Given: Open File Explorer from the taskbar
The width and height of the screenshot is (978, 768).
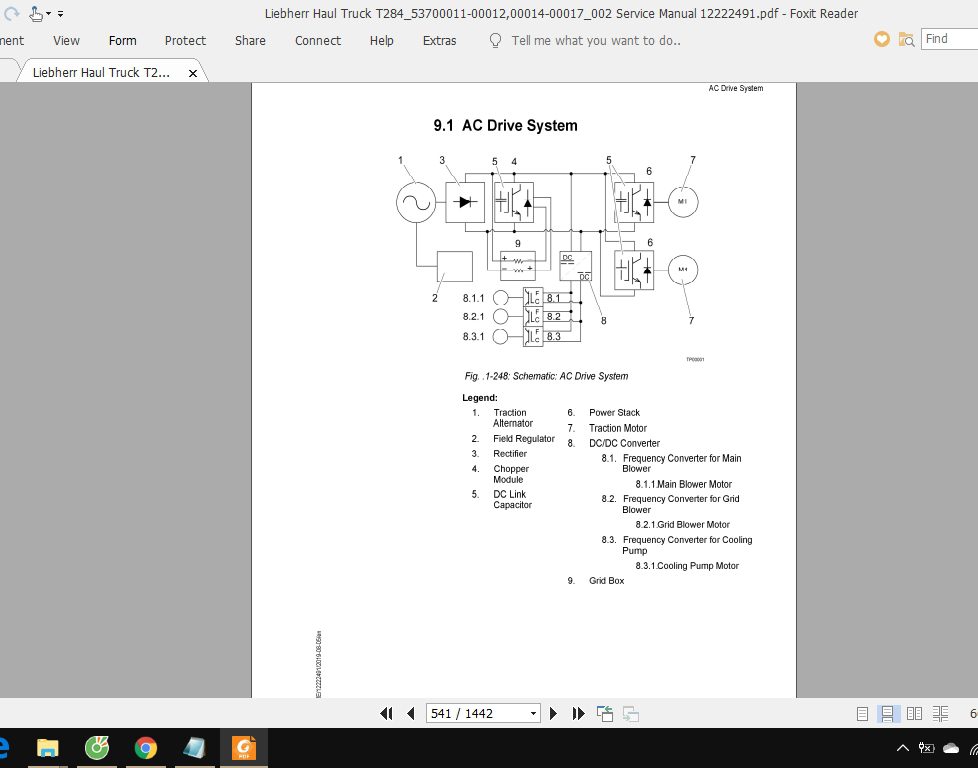Looking at the screenshot, I should click(x=47, y=747).
